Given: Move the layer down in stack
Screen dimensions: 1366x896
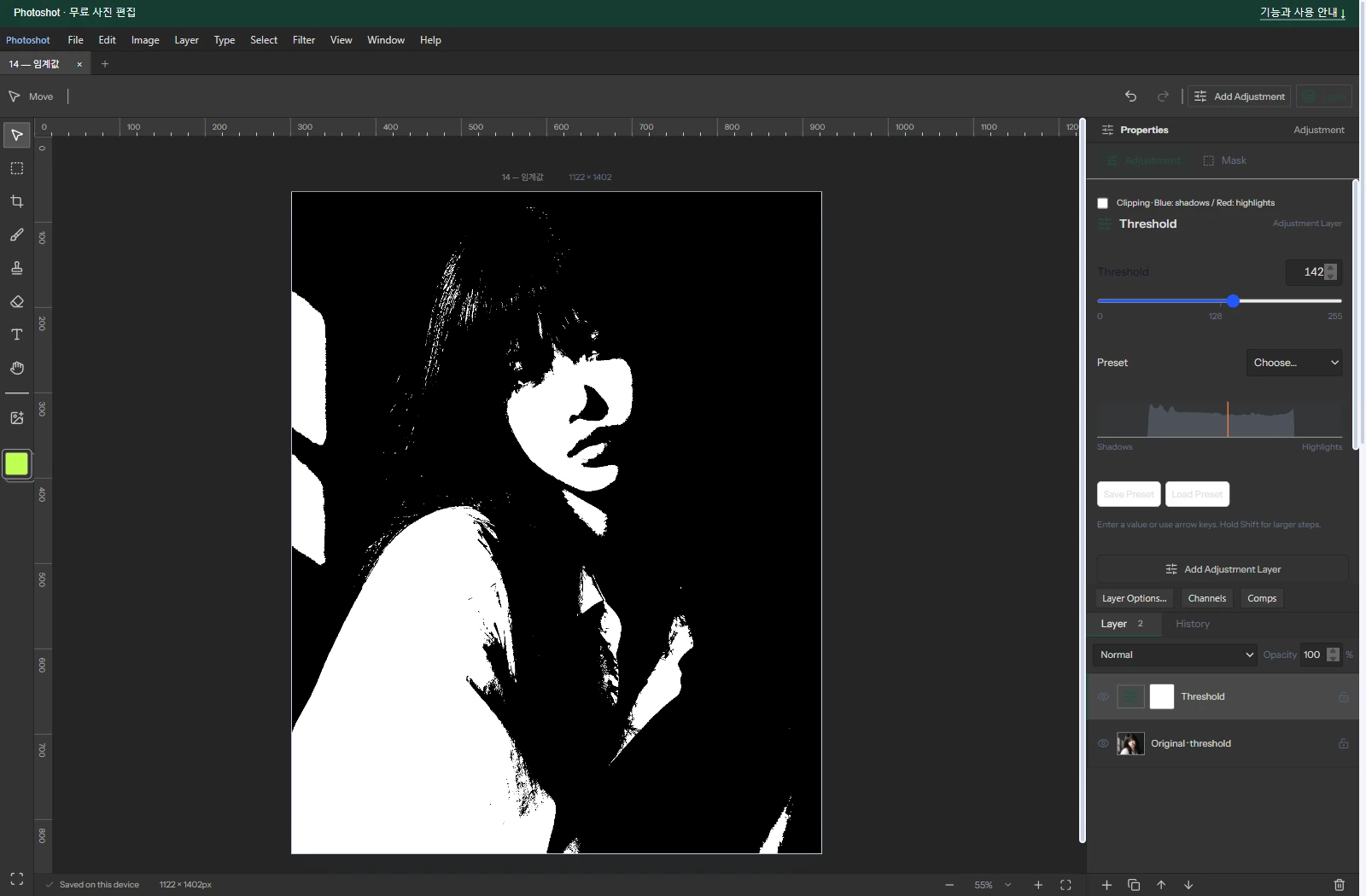Looking at the screenshot, I should point(1188,885).
